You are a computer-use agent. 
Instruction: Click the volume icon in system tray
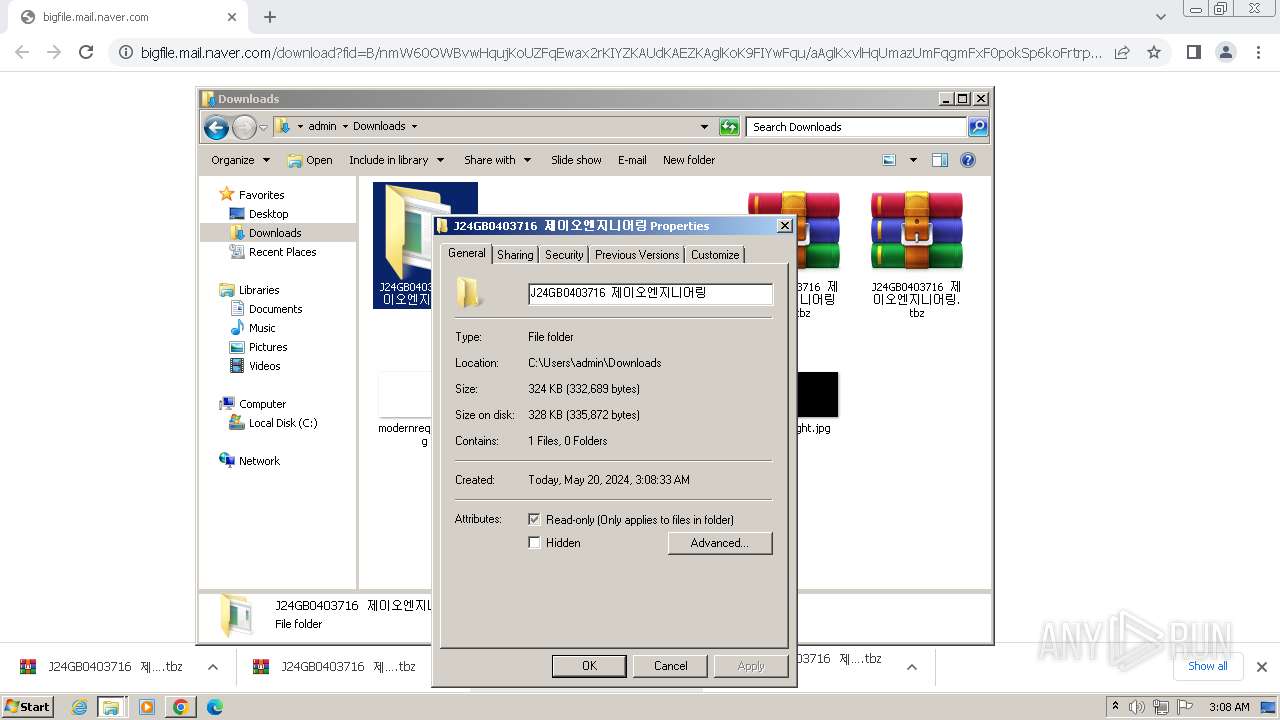(1137, 707)
